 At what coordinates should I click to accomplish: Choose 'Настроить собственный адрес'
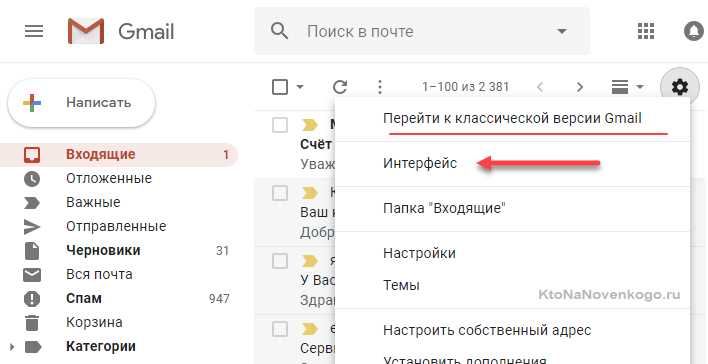pyautogui.click(x=487, y=330)
